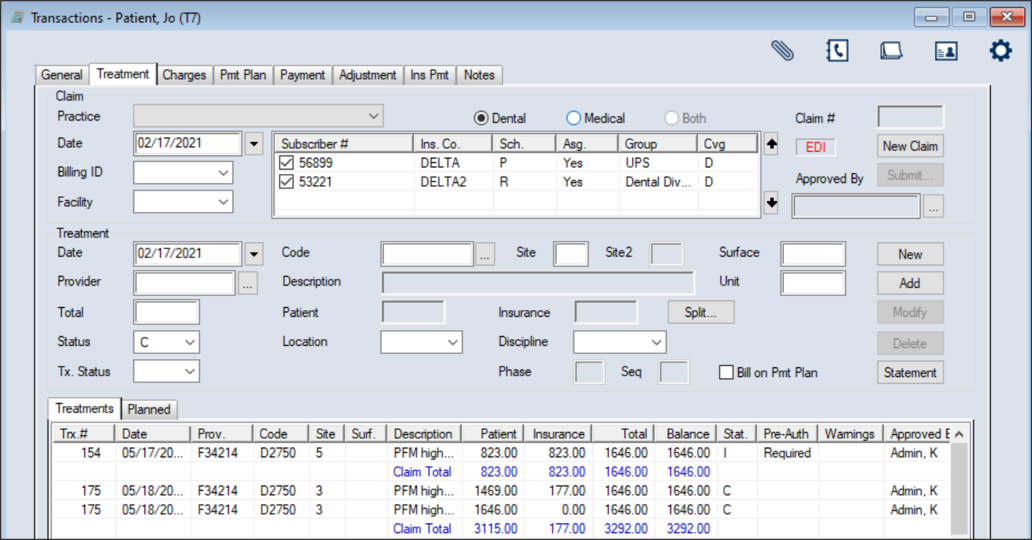
Task: Open the settings gear icon
Action: point(1000,51)
